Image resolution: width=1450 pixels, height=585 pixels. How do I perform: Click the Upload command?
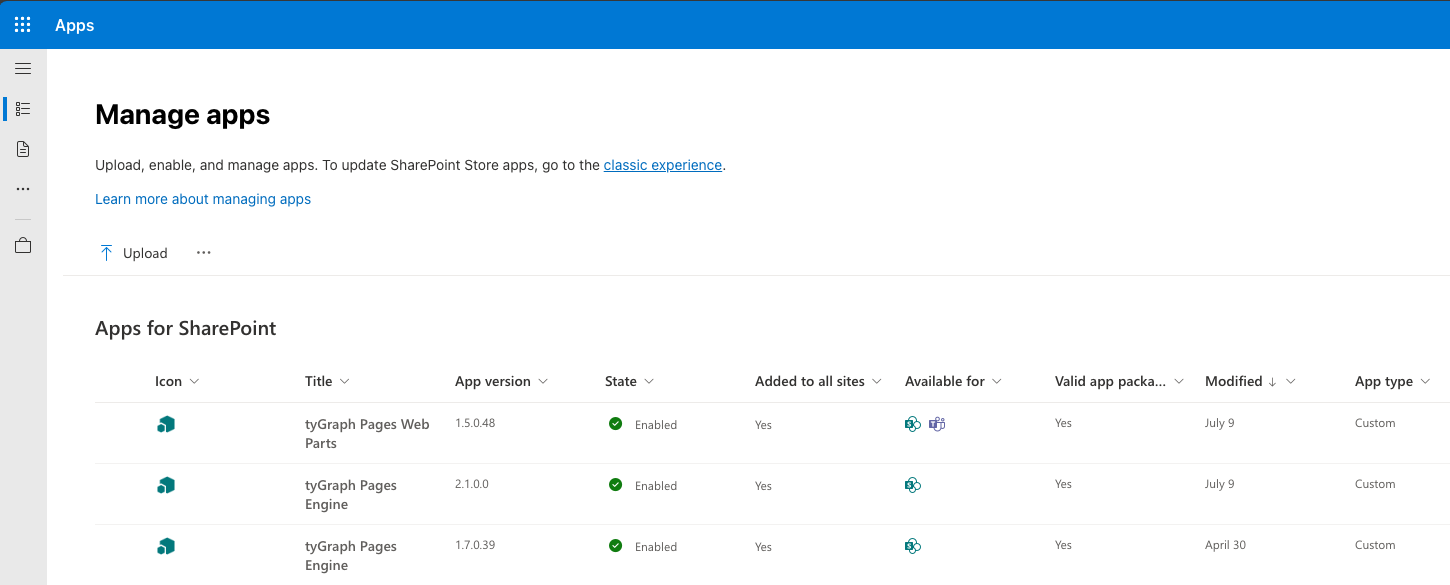pos(132,253)
